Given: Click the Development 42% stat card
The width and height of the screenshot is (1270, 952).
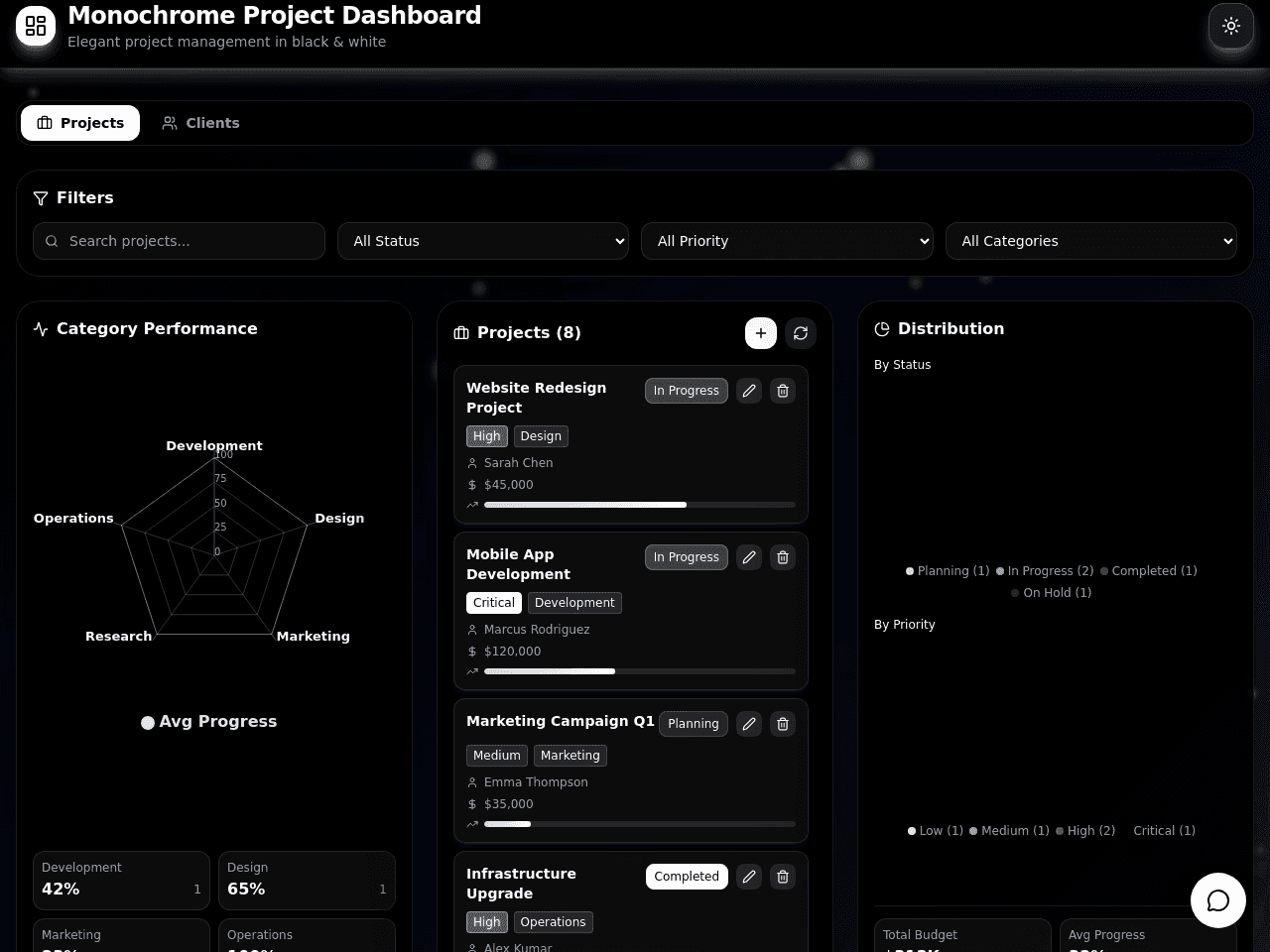Looking at the screenshot, I should [x=121, y=881].
